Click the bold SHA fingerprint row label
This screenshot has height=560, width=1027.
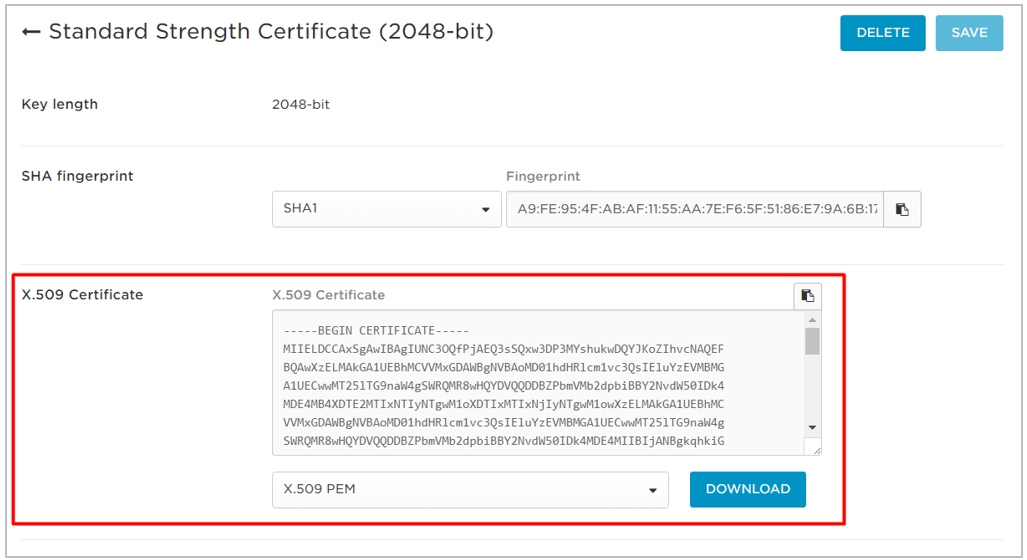tap(77, 176)
